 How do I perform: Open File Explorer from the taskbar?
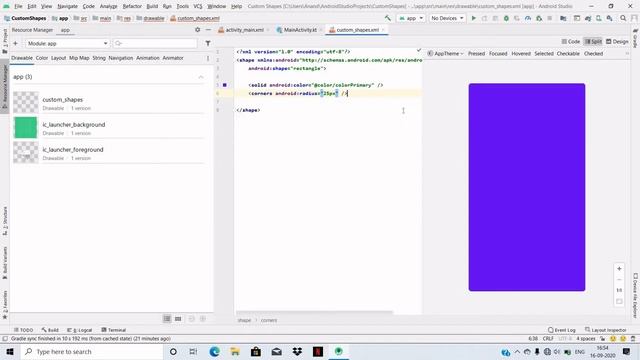coord(235,351)
